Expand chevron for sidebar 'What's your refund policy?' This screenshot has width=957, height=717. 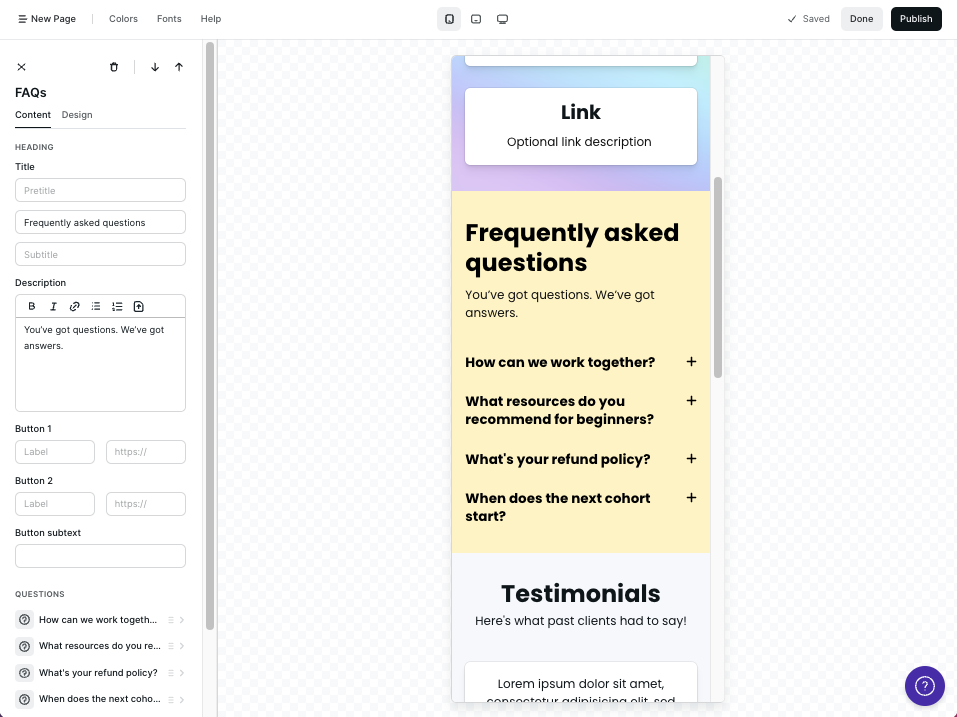182,673
